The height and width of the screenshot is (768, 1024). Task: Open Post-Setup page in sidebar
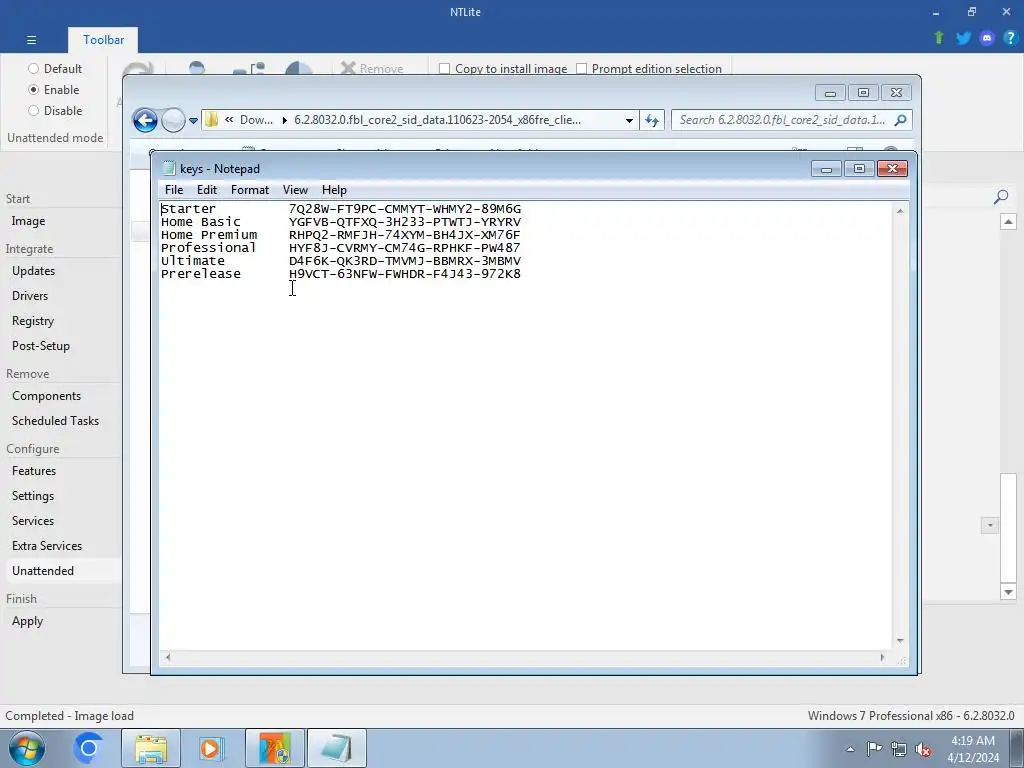(40, 345)
